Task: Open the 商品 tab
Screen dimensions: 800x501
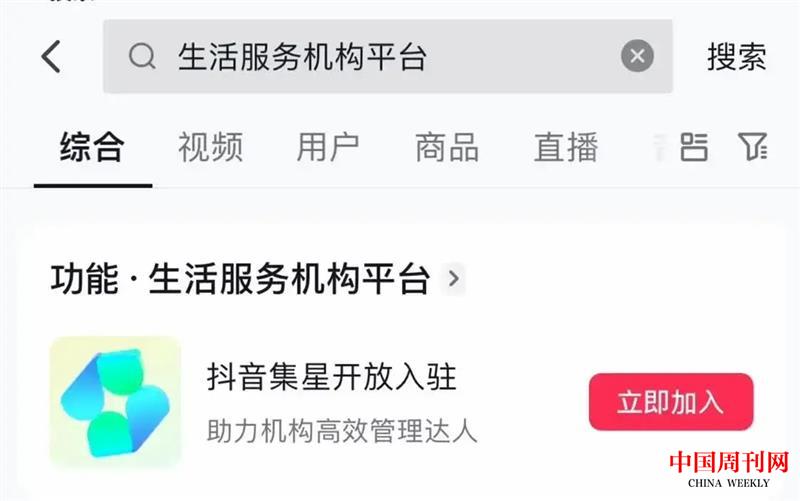Action: tap(447, 147)
